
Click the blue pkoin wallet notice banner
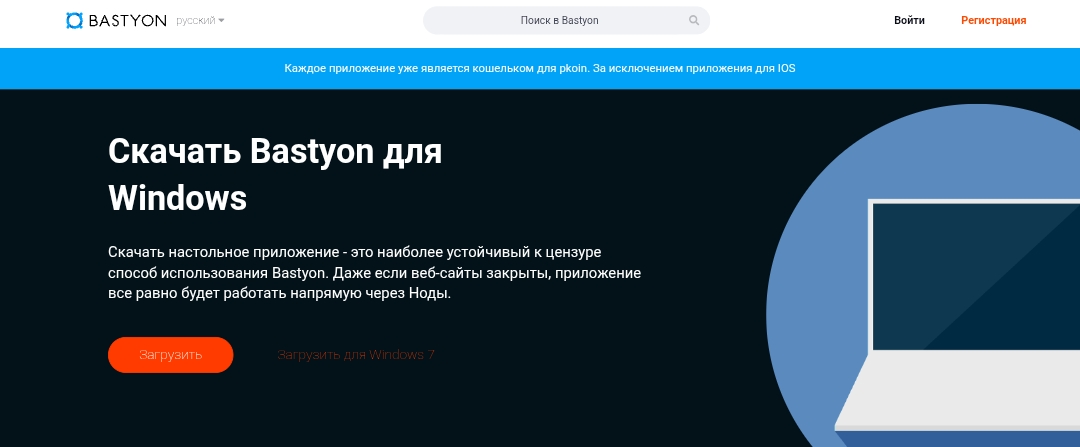point(540,69)
